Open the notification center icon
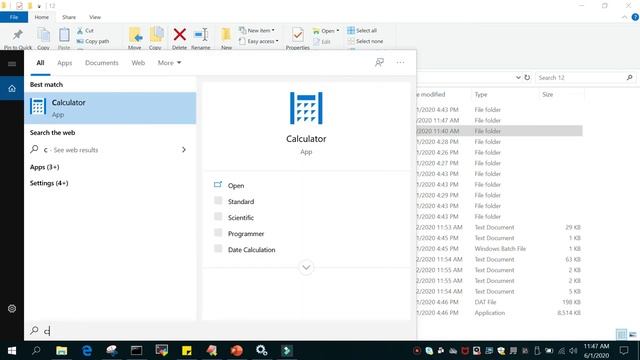 [624, 351]
